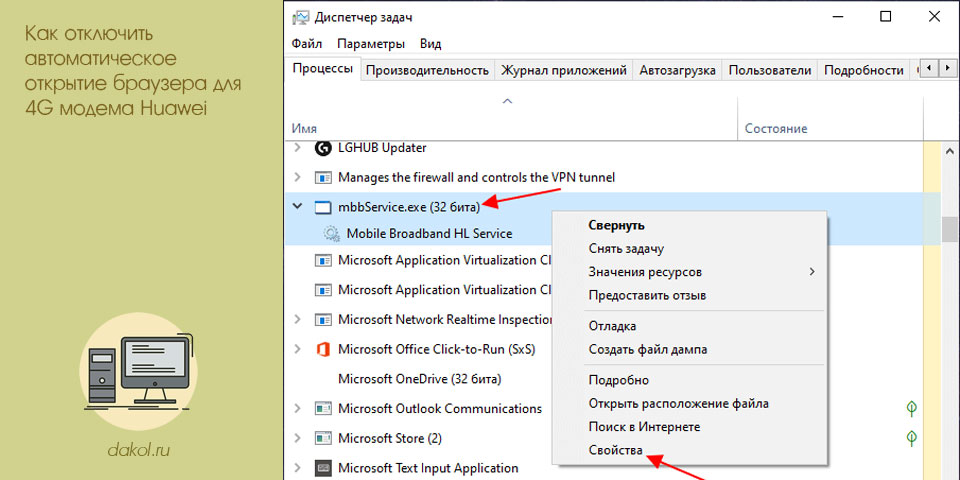This screenshot has width=960, height=480.
Task: Click the mbbService.exe window icon
Action: [323, 207]
